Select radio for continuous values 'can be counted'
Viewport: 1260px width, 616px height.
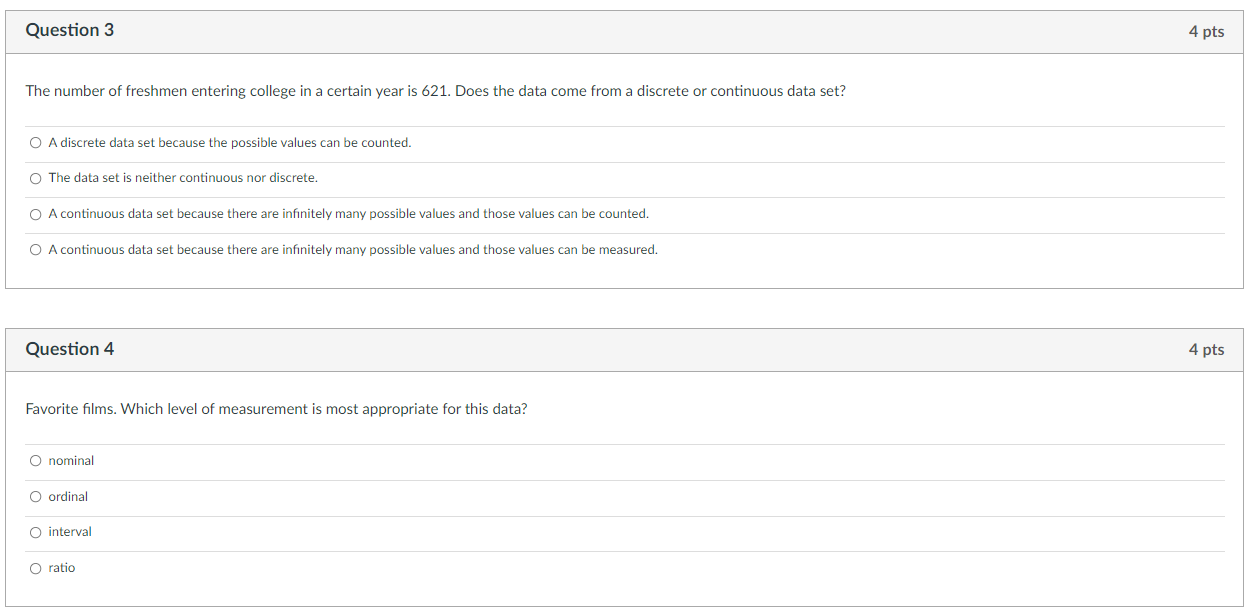[x=36, y=214]
